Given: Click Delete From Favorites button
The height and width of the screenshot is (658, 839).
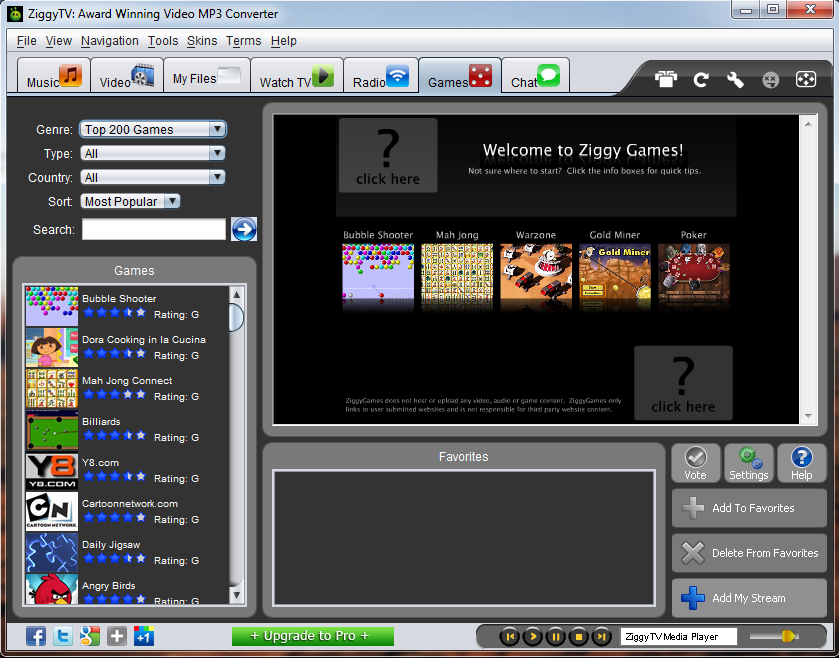Looking at the screenshot, I should [x=749, y=553].
